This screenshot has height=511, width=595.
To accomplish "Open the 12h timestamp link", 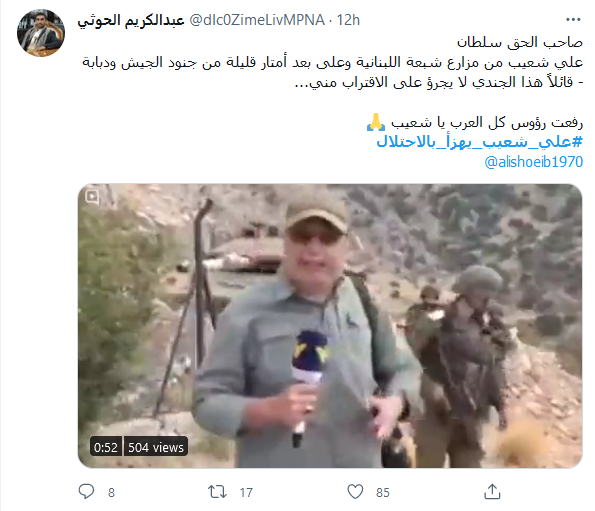I will pyautogui.click(x=348, y=20).
